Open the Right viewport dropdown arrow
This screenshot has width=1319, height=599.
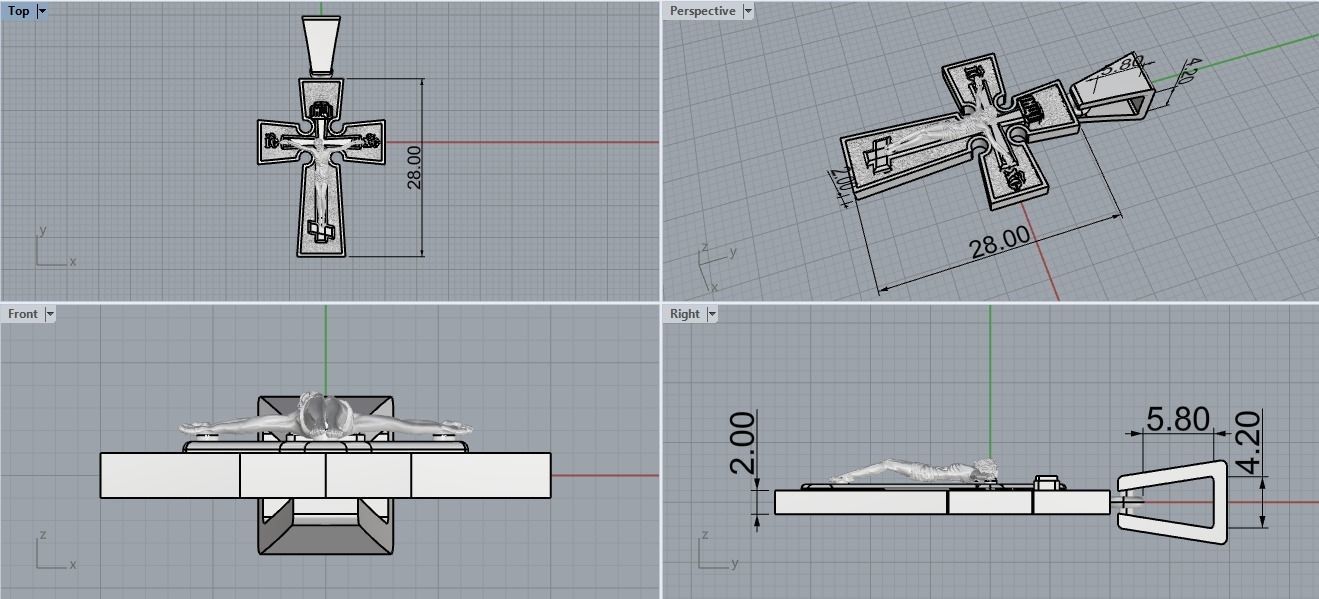(712, 314)
